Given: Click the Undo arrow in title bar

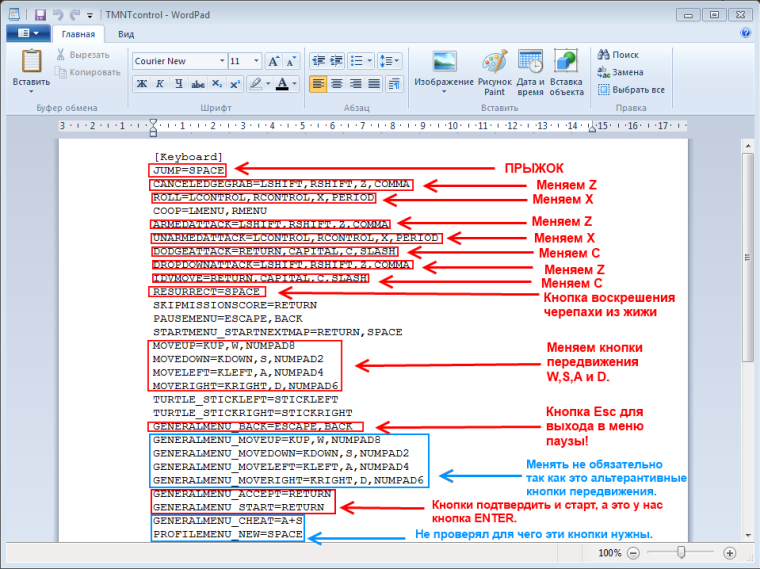Looking at the screenshot, I should coord(58,15).
